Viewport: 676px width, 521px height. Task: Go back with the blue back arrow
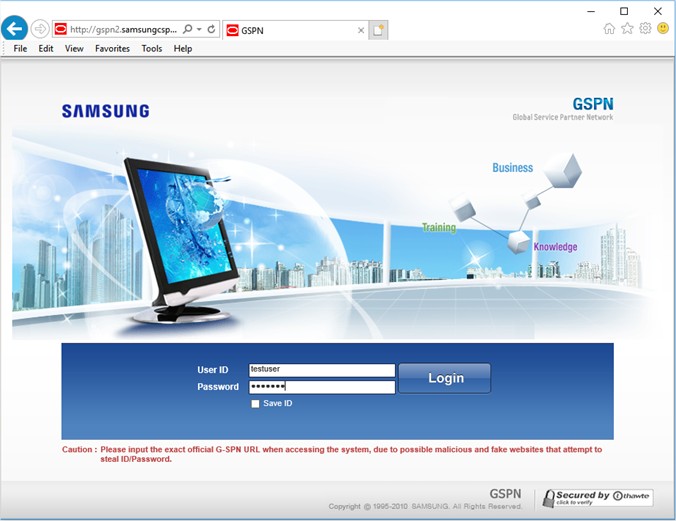[14, 28]
